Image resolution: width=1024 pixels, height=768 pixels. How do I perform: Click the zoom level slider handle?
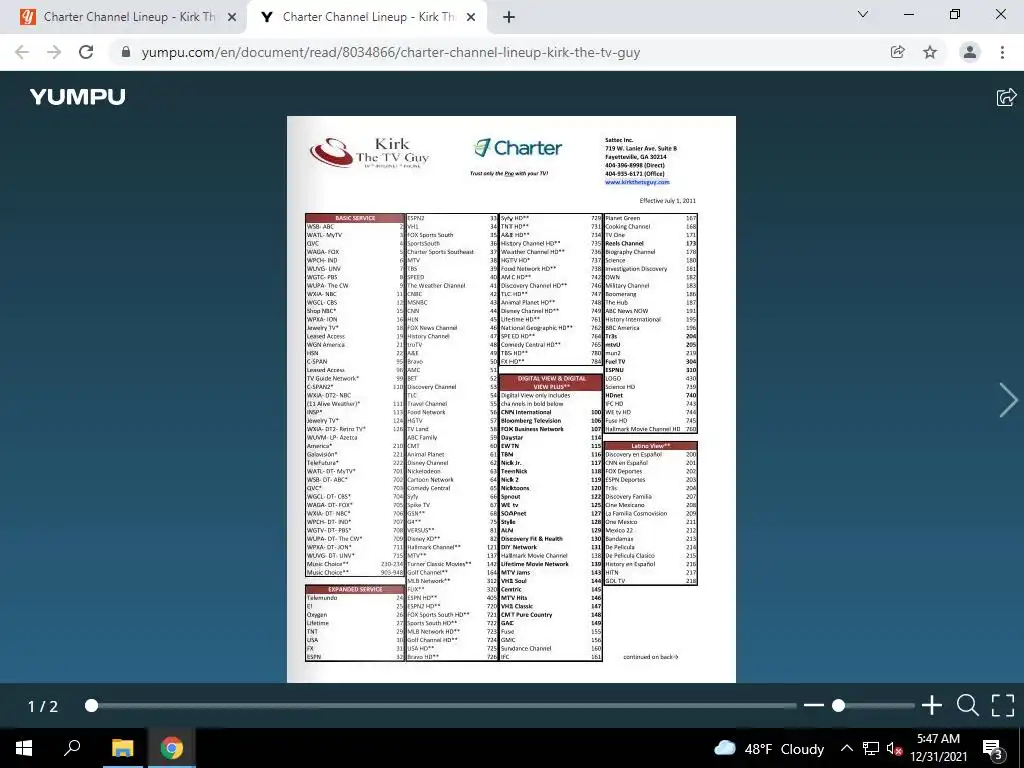coord(839,705)
